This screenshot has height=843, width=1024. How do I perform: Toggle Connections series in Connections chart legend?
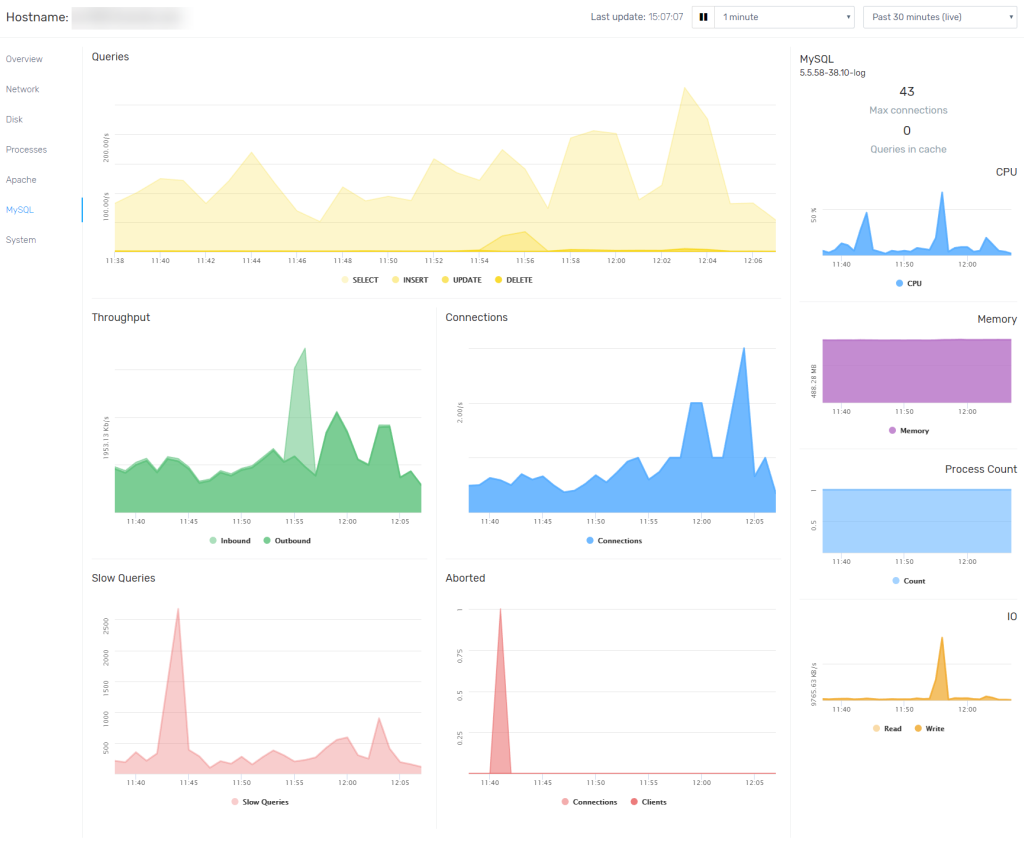(615, 541)
